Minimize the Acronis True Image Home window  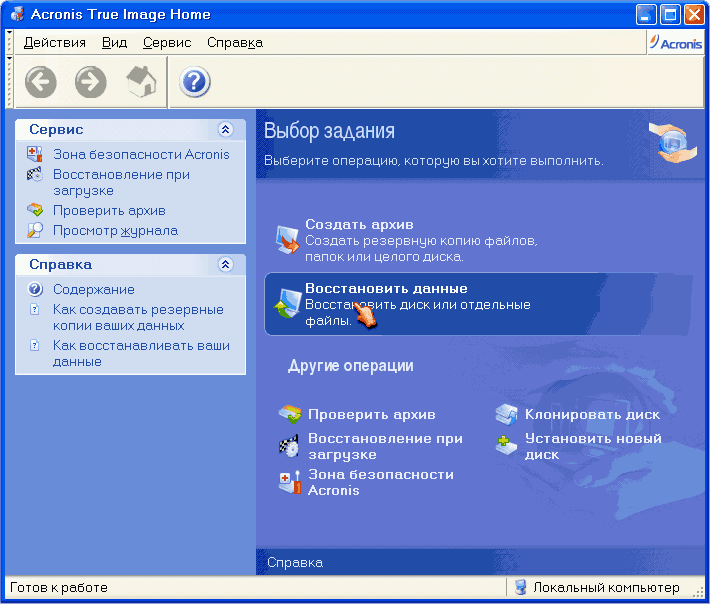pos(646,14)
